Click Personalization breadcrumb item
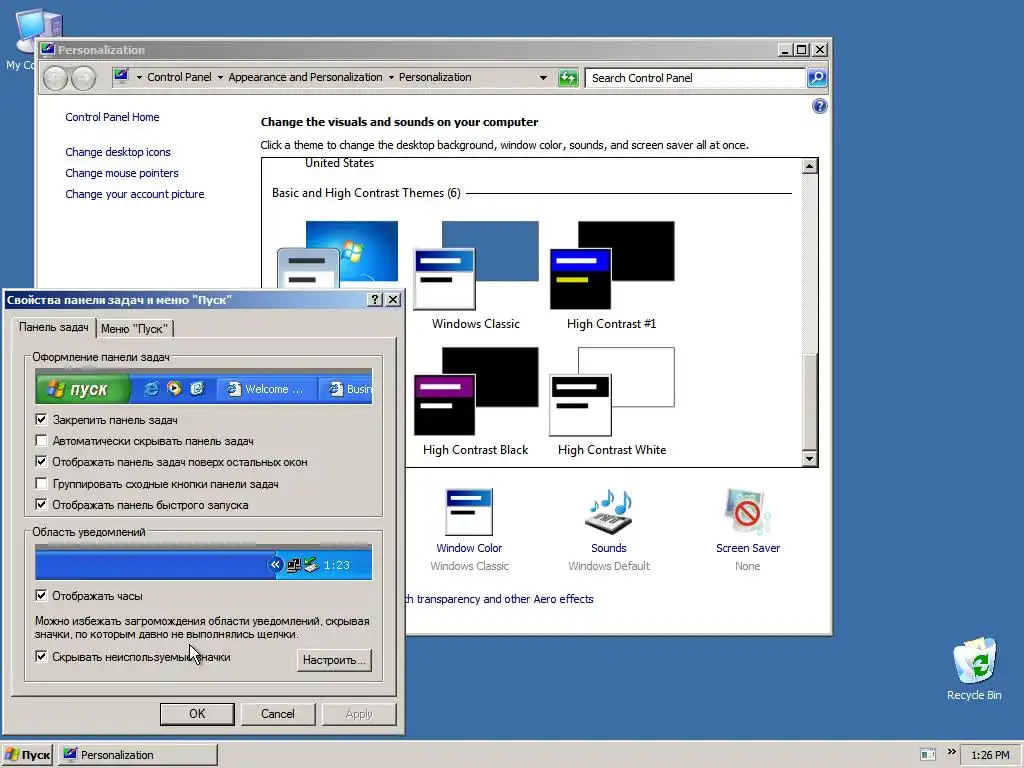The width and height of the screenshot is (1024, 768). 435,77
